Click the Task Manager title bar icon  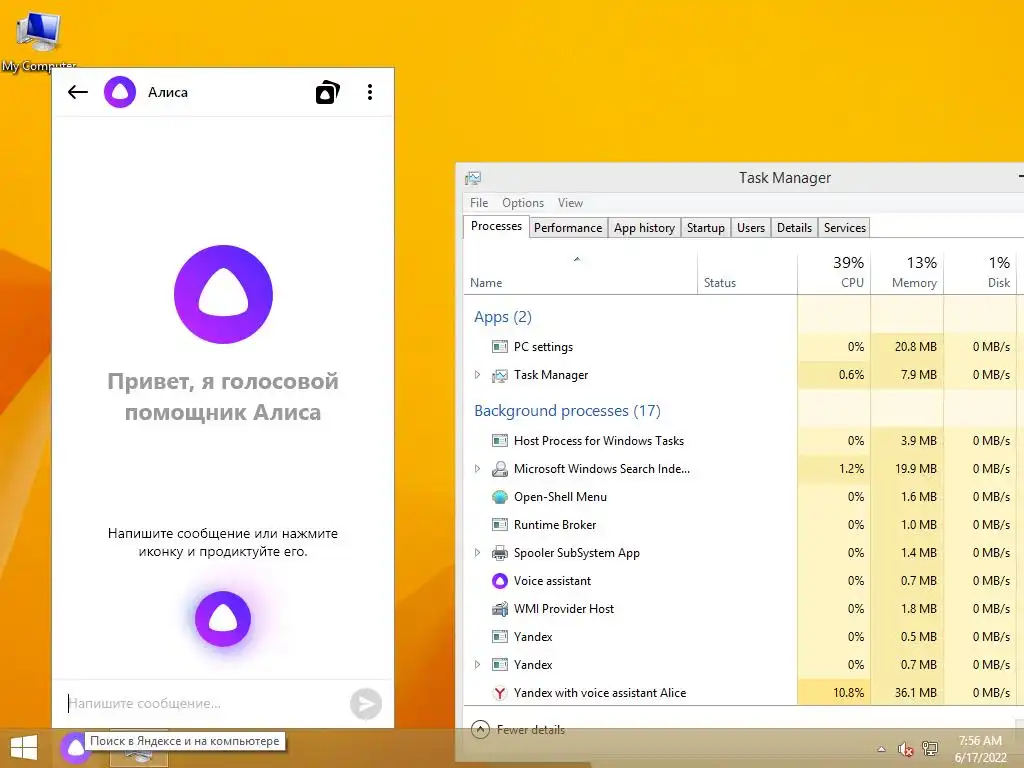(x=473, y=178)
